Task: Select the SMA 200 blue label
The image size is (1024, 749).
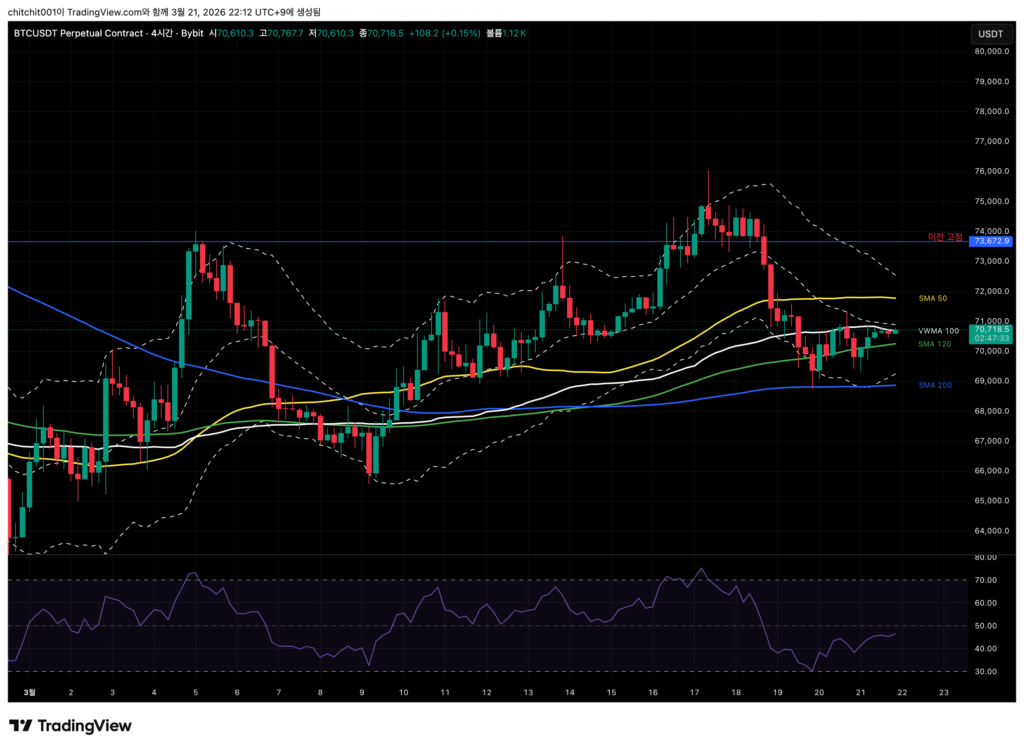Action: [x=933, y=385]
